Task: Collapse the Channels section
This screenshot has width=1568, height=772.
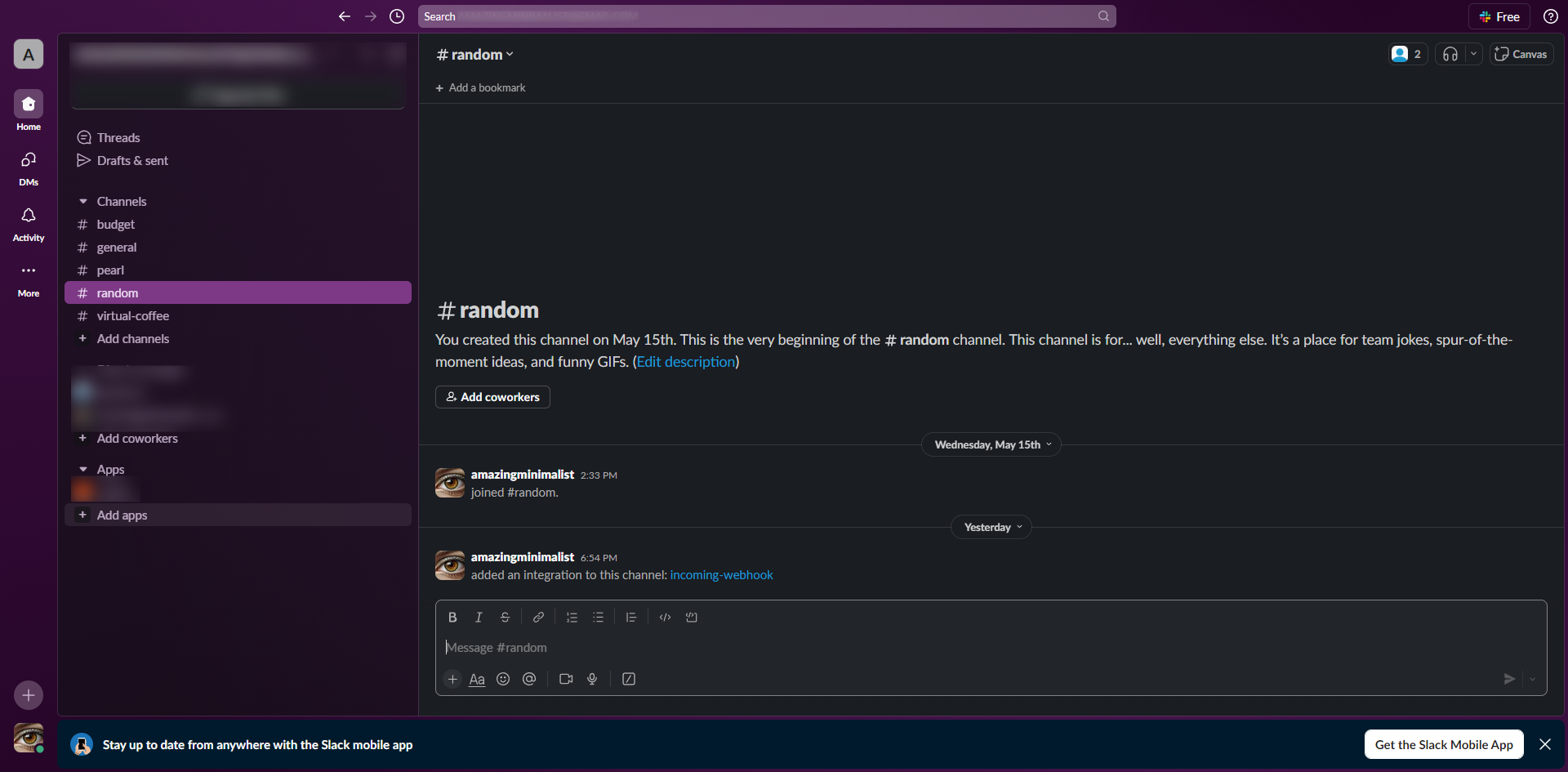Action: coord(83,201)
